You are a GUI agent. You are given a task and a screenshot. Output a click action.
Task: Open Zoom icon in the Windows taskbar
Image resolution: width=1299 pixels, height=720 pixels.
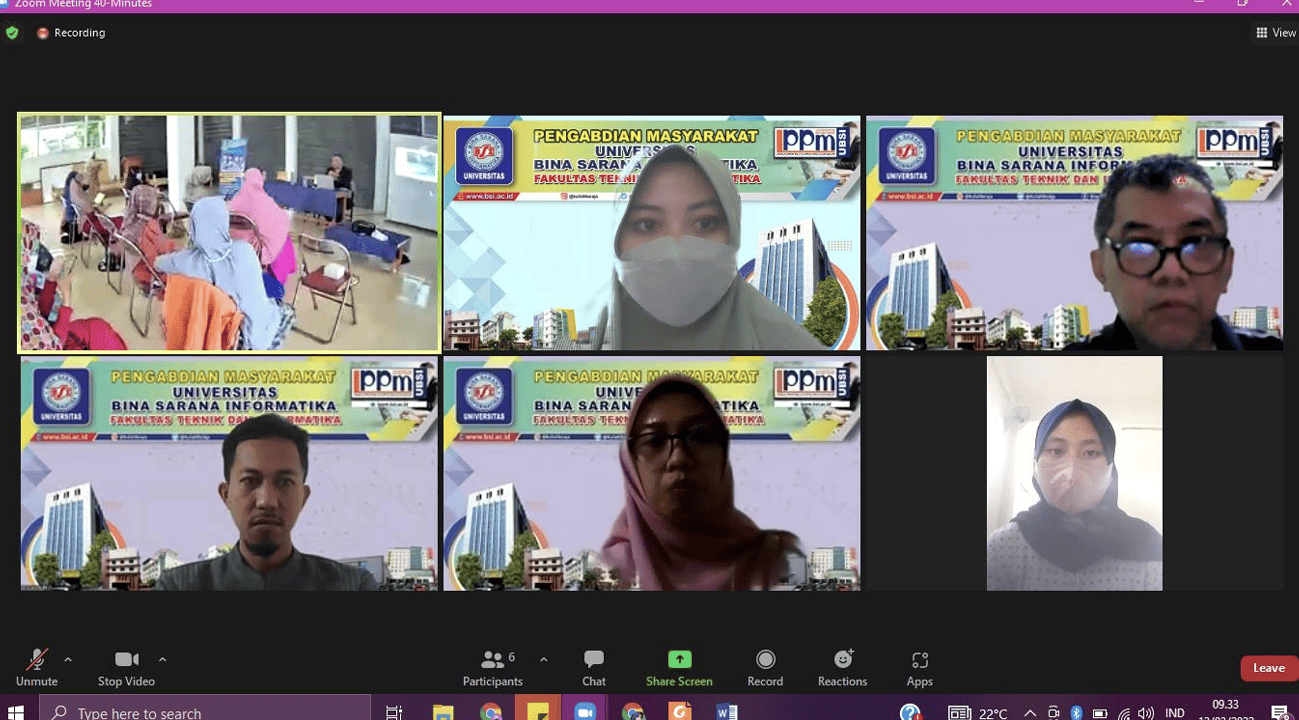(585, 712)
